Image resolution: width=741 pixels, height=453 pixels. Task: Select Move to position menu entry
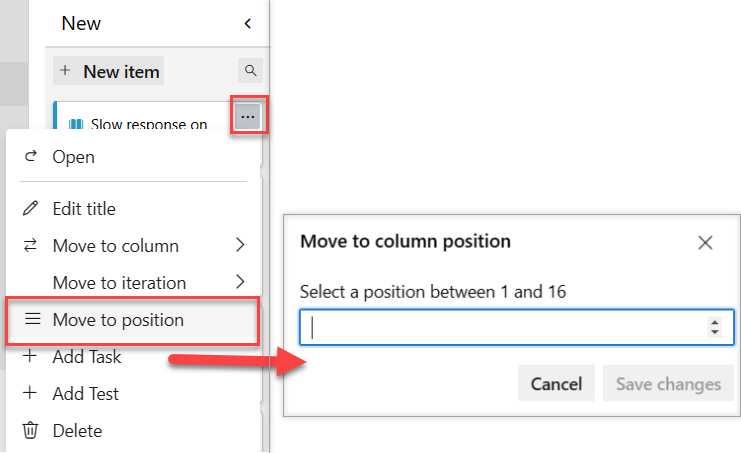pos(133,320)
